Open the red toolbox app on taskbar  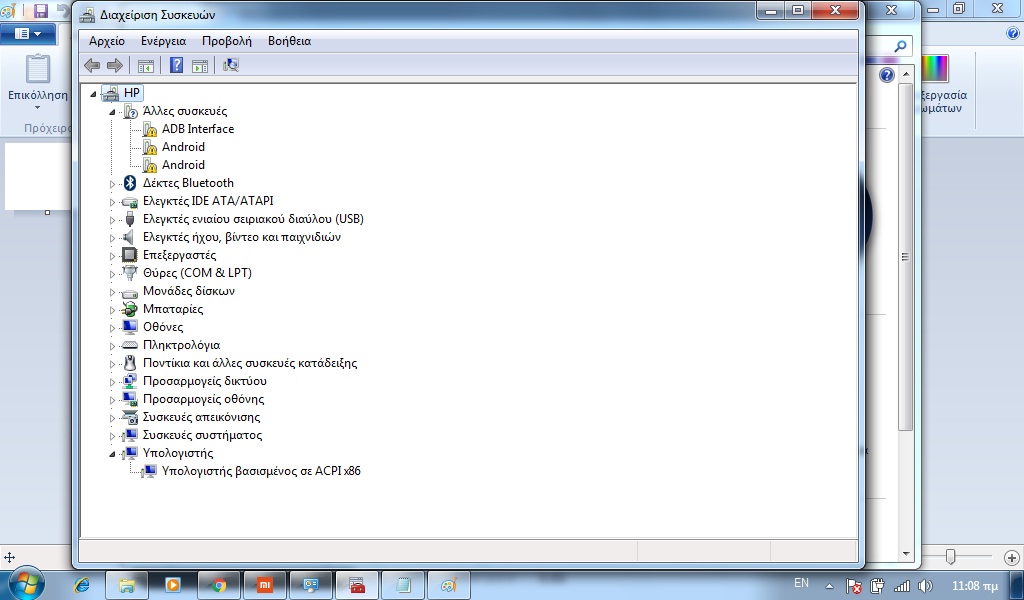pyautogui.click(x=357, y=585)
